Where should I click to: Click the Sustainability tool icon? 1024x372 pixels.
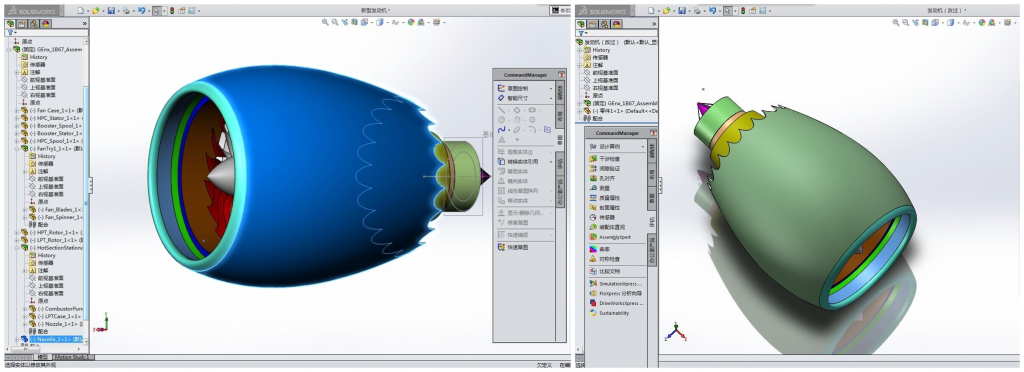593,313
